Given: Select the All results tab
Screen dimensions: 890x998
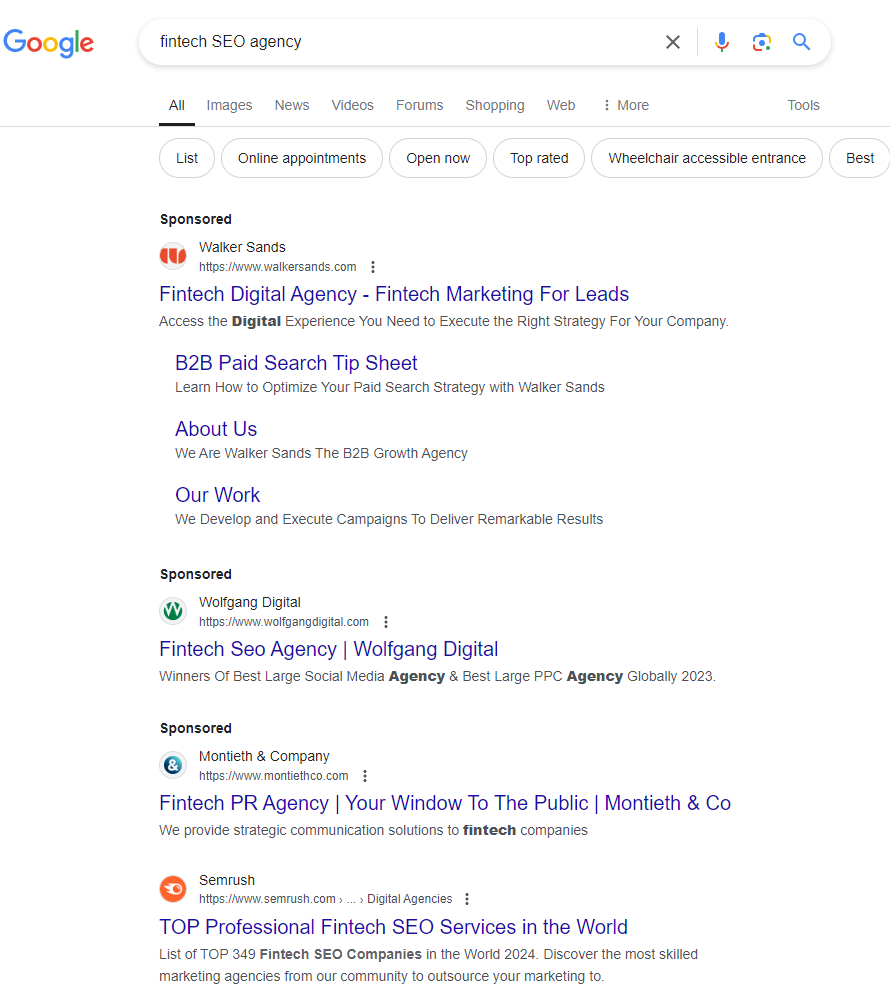Looking at the screenshot, I should coord(176,105).
